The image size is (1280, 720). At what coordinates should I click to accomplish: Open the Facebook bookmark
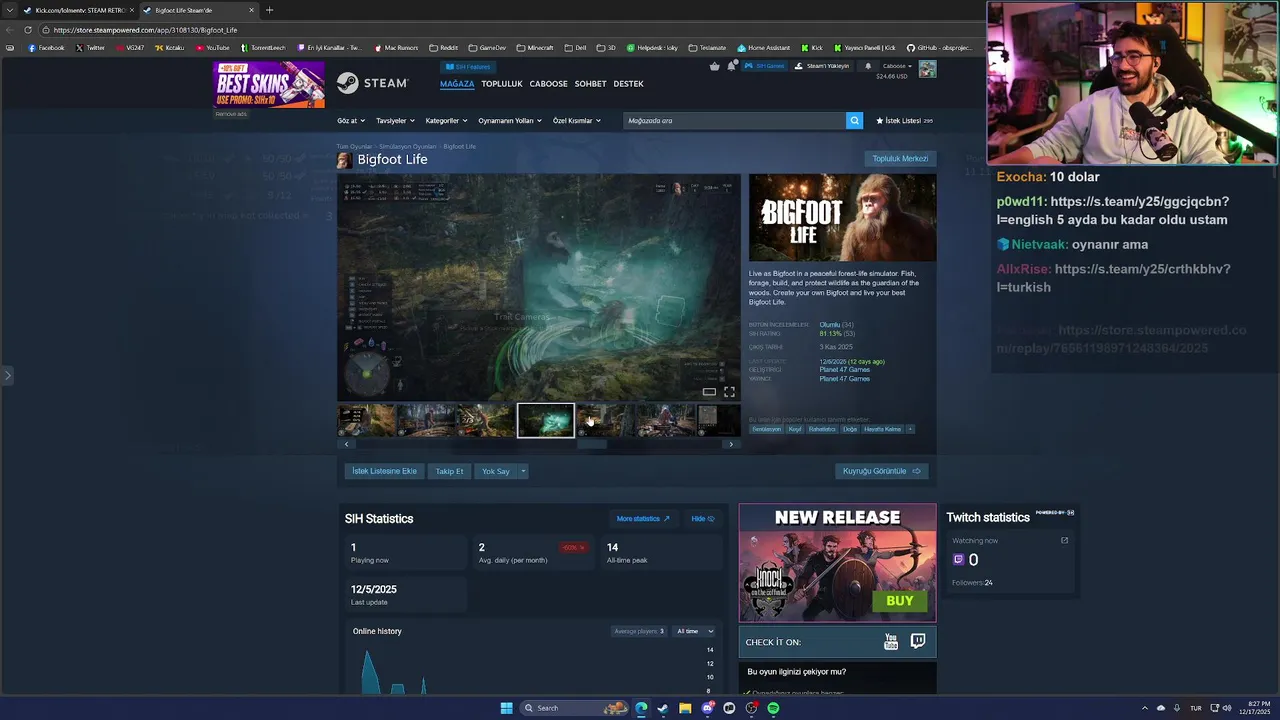(x=46, y=48)
